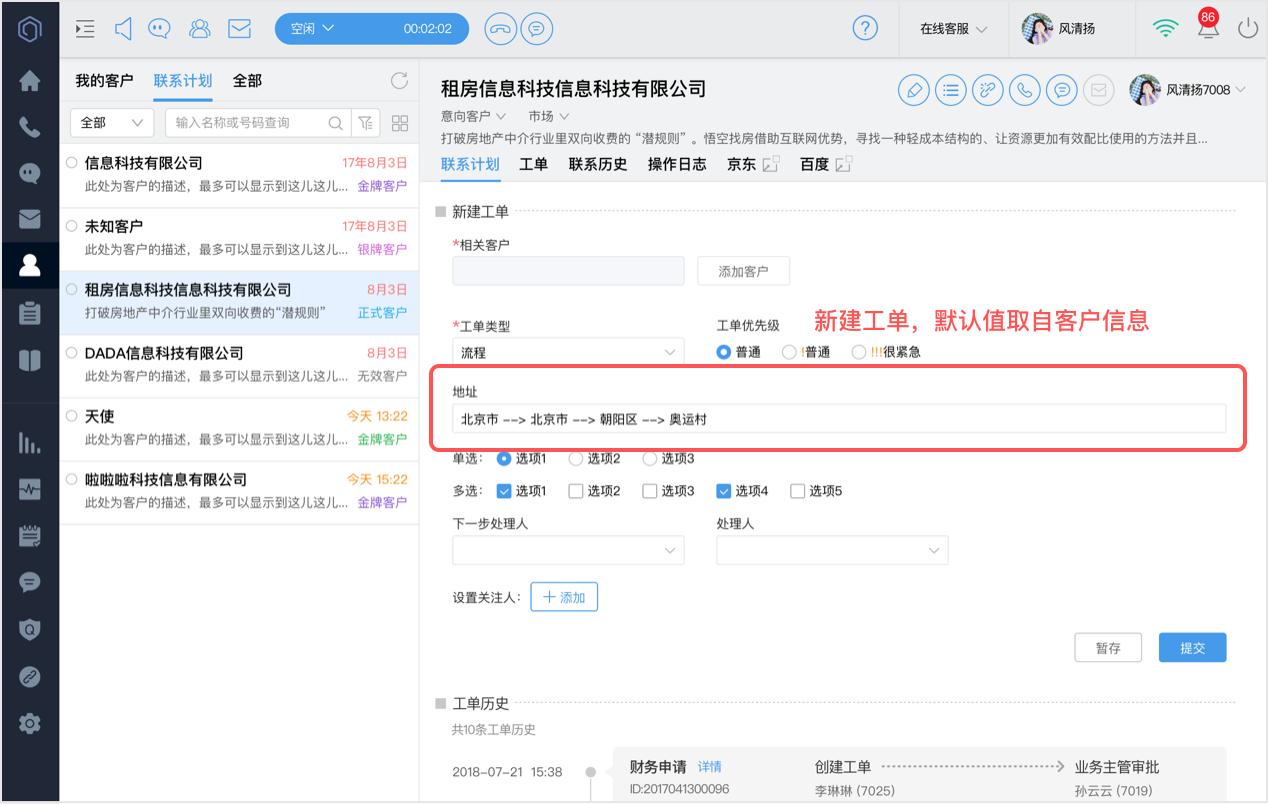Screen dimensions: 1268x804
Task: Click the power logout icon
Action: coord(1247,28)
